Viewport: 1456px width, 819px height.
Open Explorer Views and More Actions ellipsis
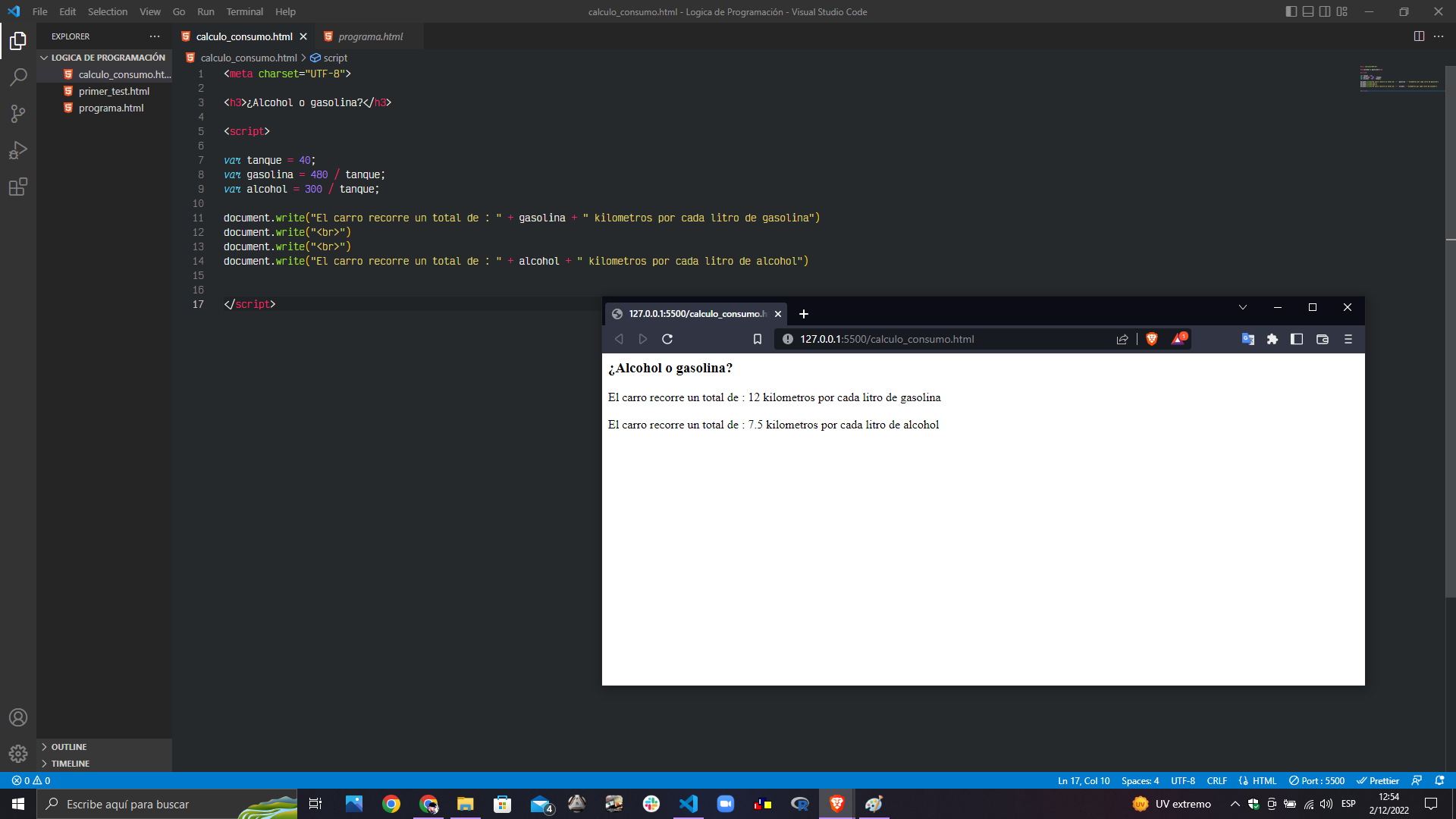pyautogui.click(x=155, y=36)
